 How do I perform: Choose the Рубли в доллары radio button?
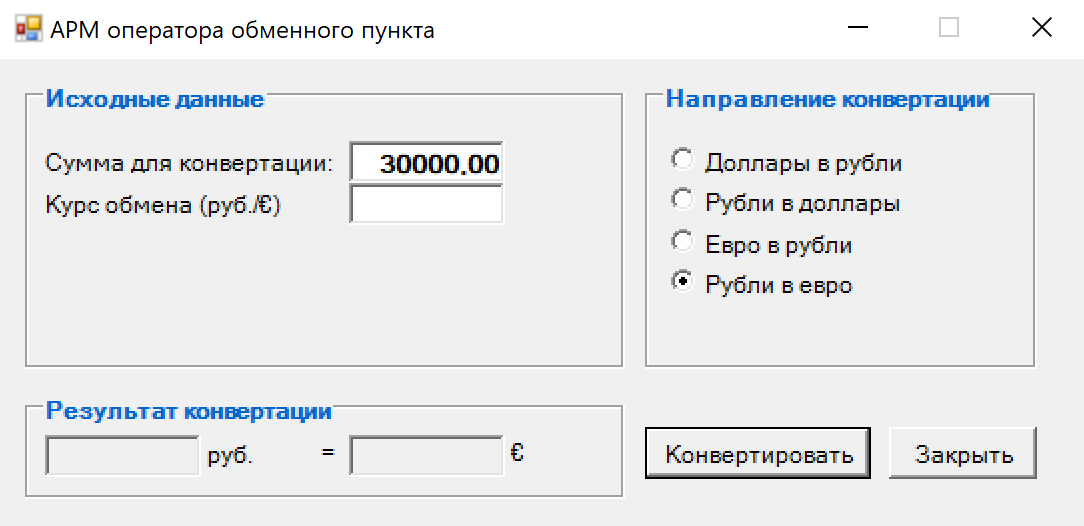click(786, 203)
